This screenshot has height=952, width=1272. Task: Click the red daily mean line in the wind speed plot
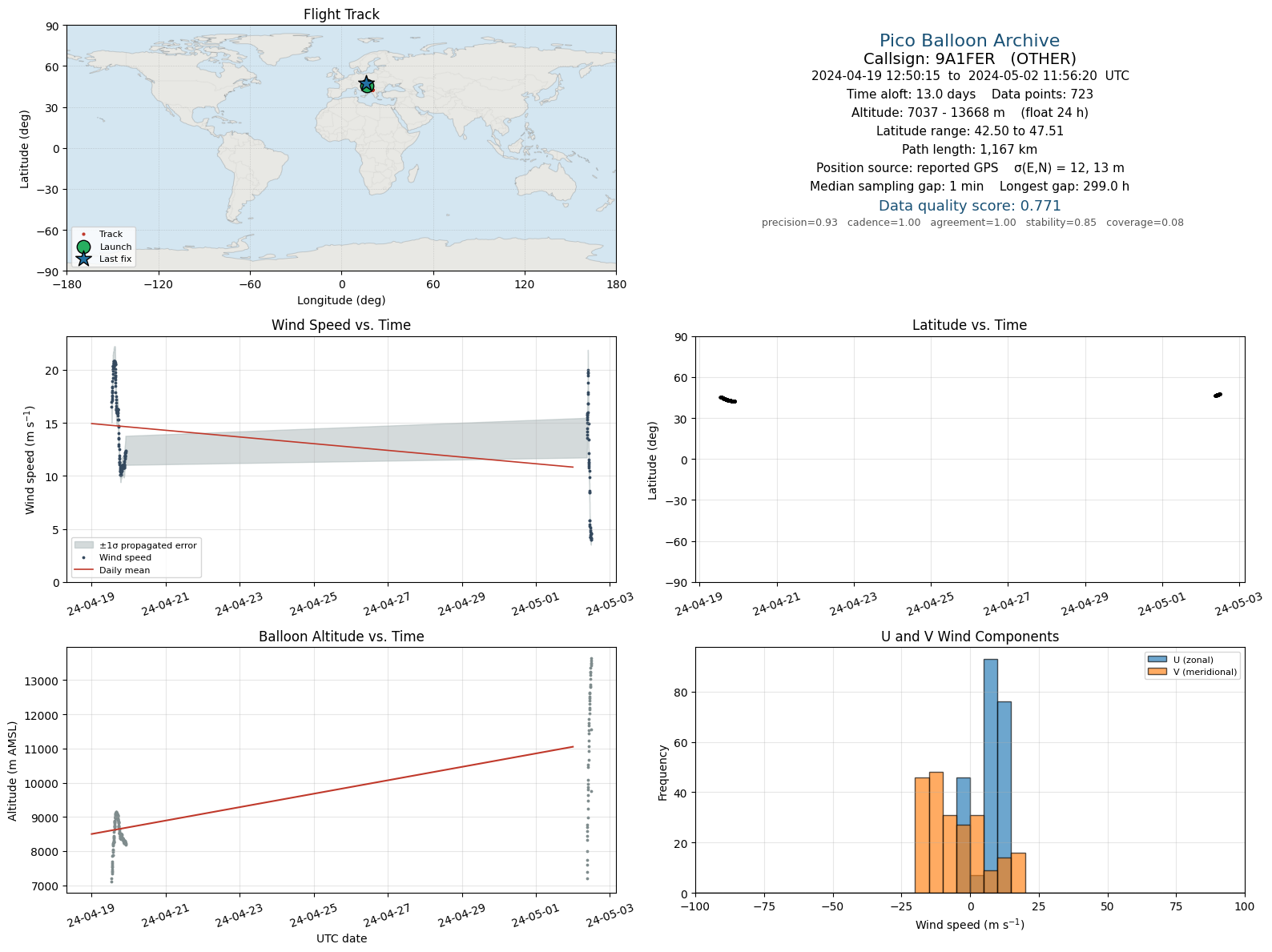[x=332, y=445]
